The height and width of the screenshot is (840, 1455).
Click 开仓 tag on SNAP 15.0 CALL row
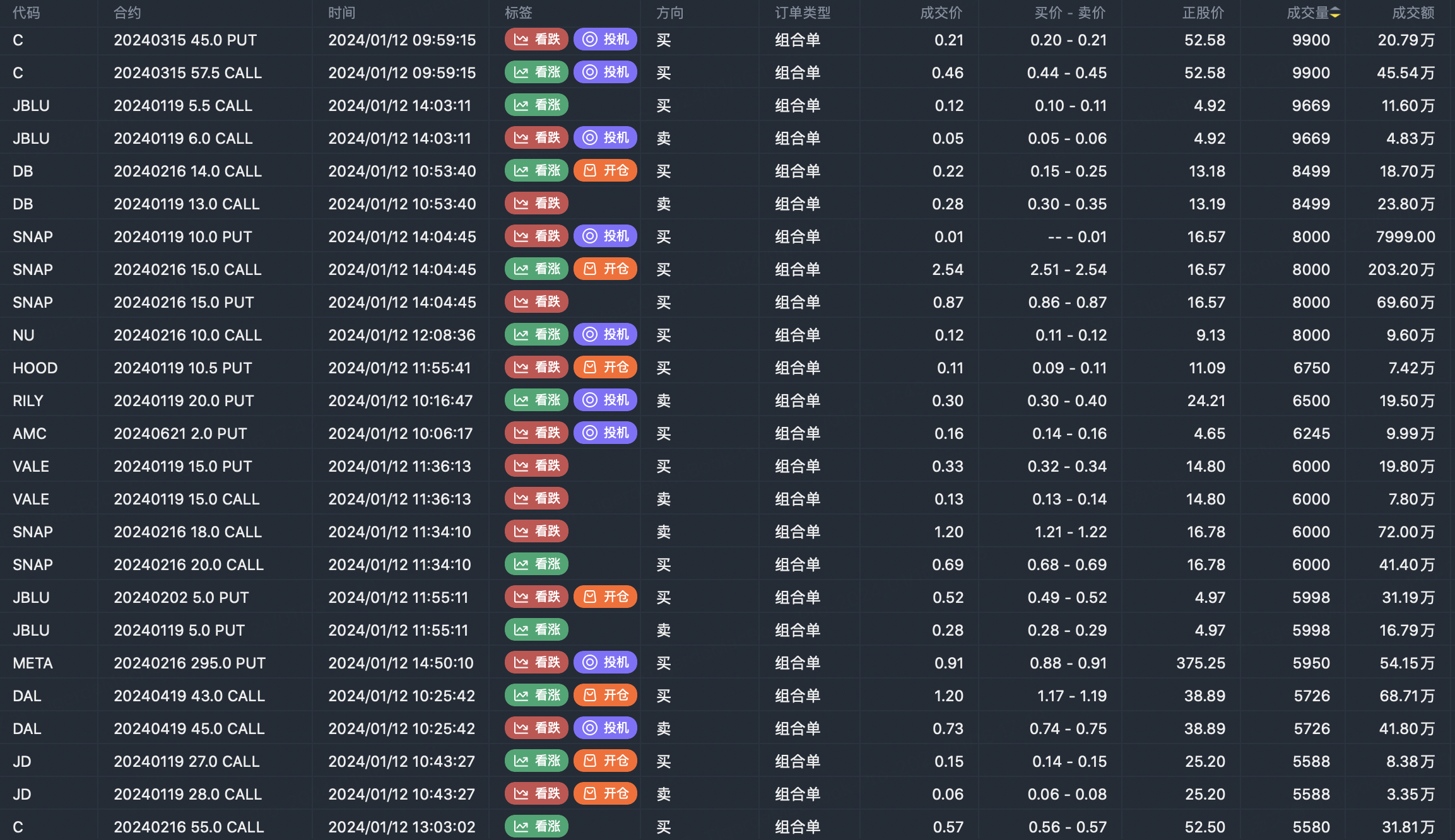[x=605, y=269]
